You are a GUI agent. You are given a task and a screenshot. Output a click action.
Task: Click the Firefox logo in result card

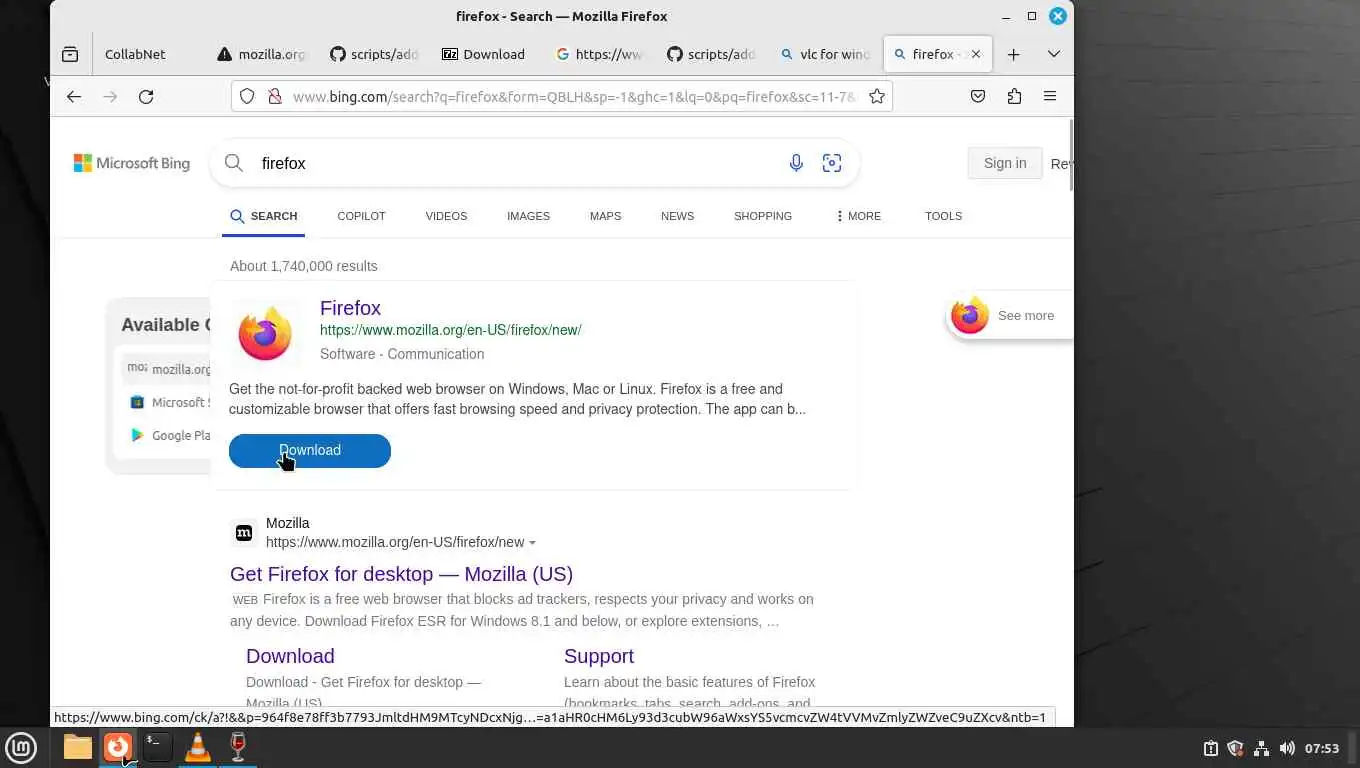(x=265, y=334)
